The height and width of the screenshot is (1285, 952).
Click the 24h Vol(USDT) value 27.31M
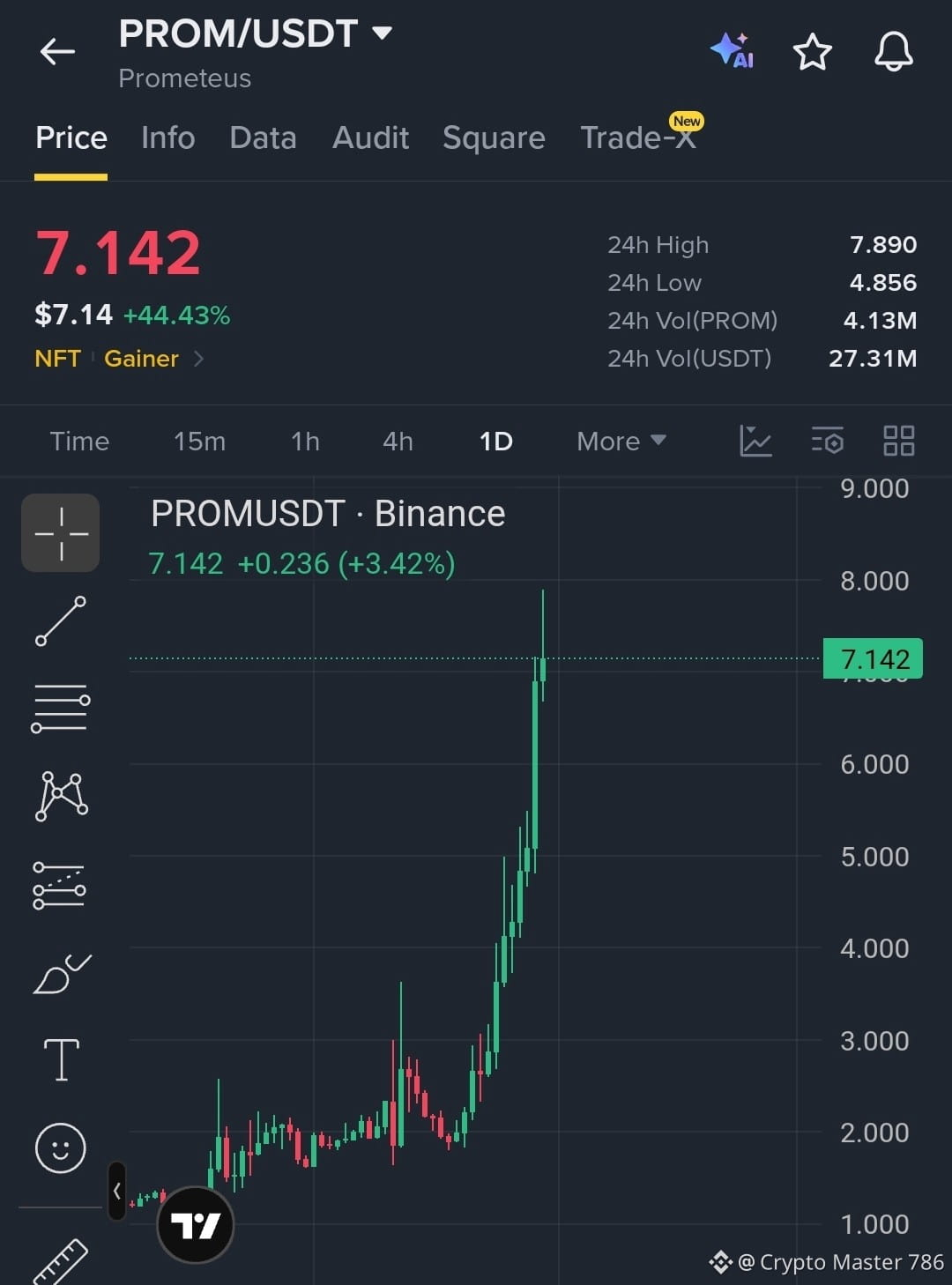(x=873, y=359)
